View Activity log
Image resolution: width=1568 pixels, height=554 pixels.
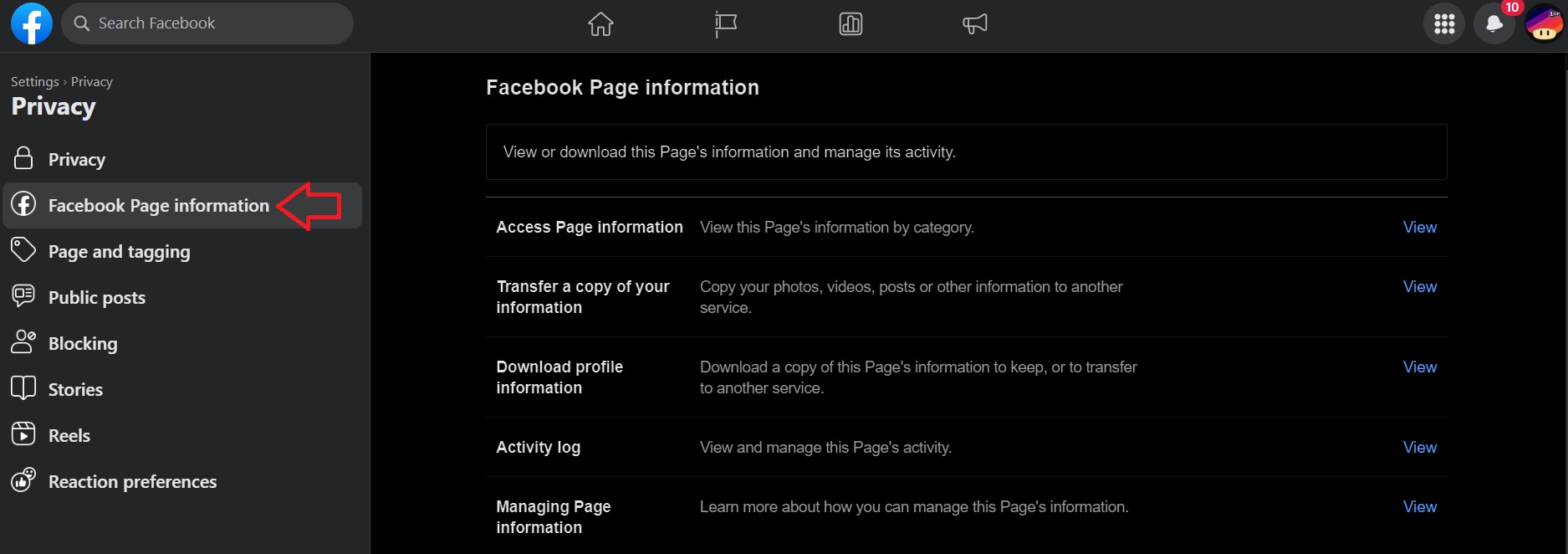pos(1419,447)
